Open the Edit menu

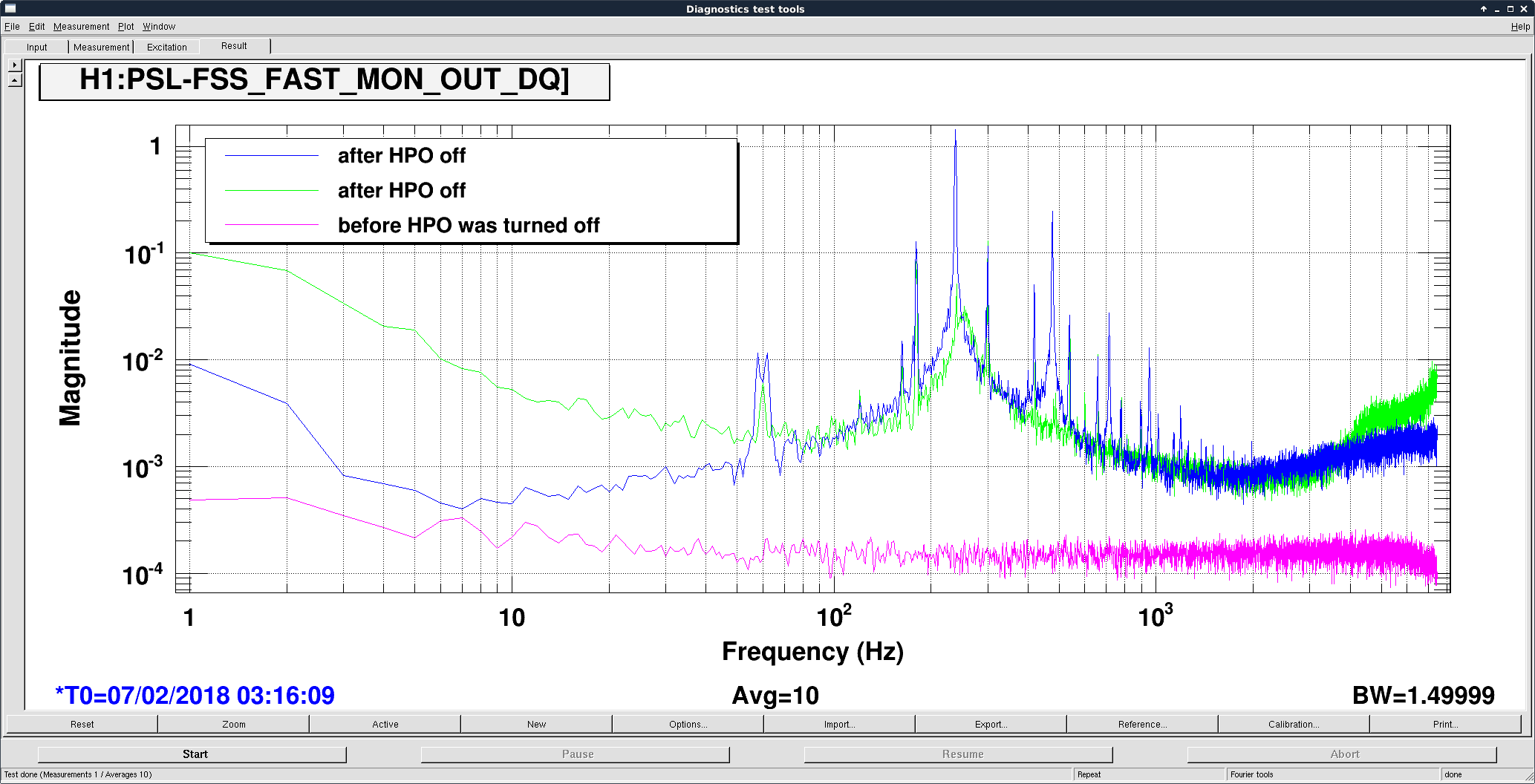pyautogui.click(x=36, y=27)
